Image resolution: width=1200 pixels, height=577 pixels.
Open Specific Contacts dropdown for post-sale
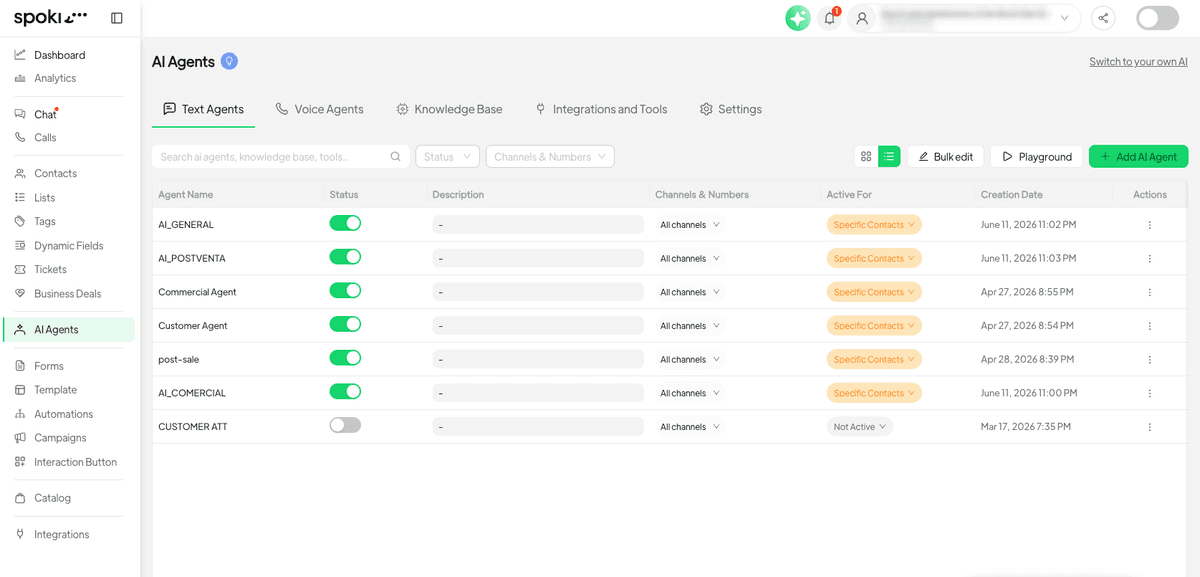pos(874,360)
